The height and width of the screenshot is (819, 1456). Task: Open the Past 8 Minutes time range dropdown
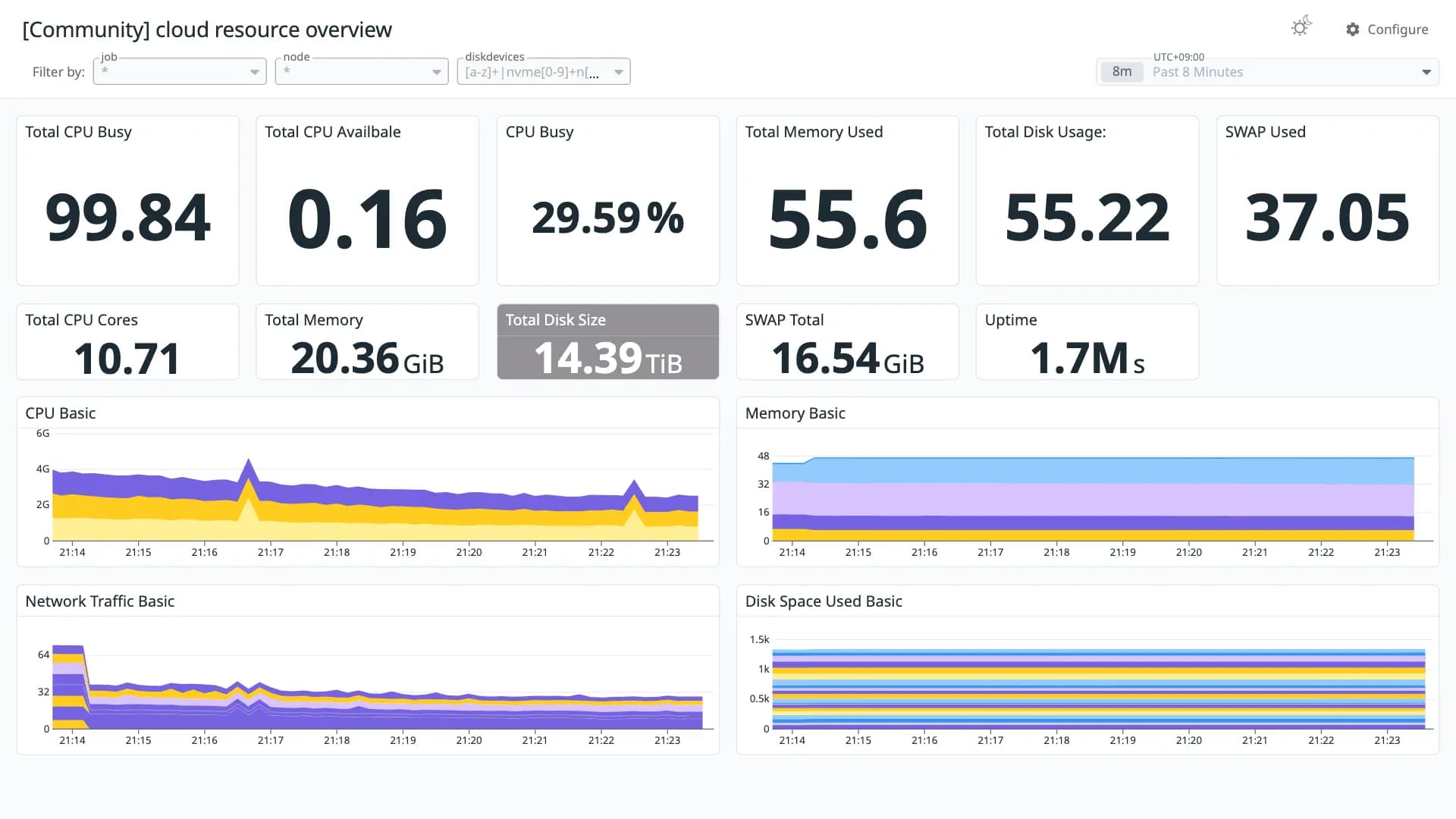[1267, 72]
